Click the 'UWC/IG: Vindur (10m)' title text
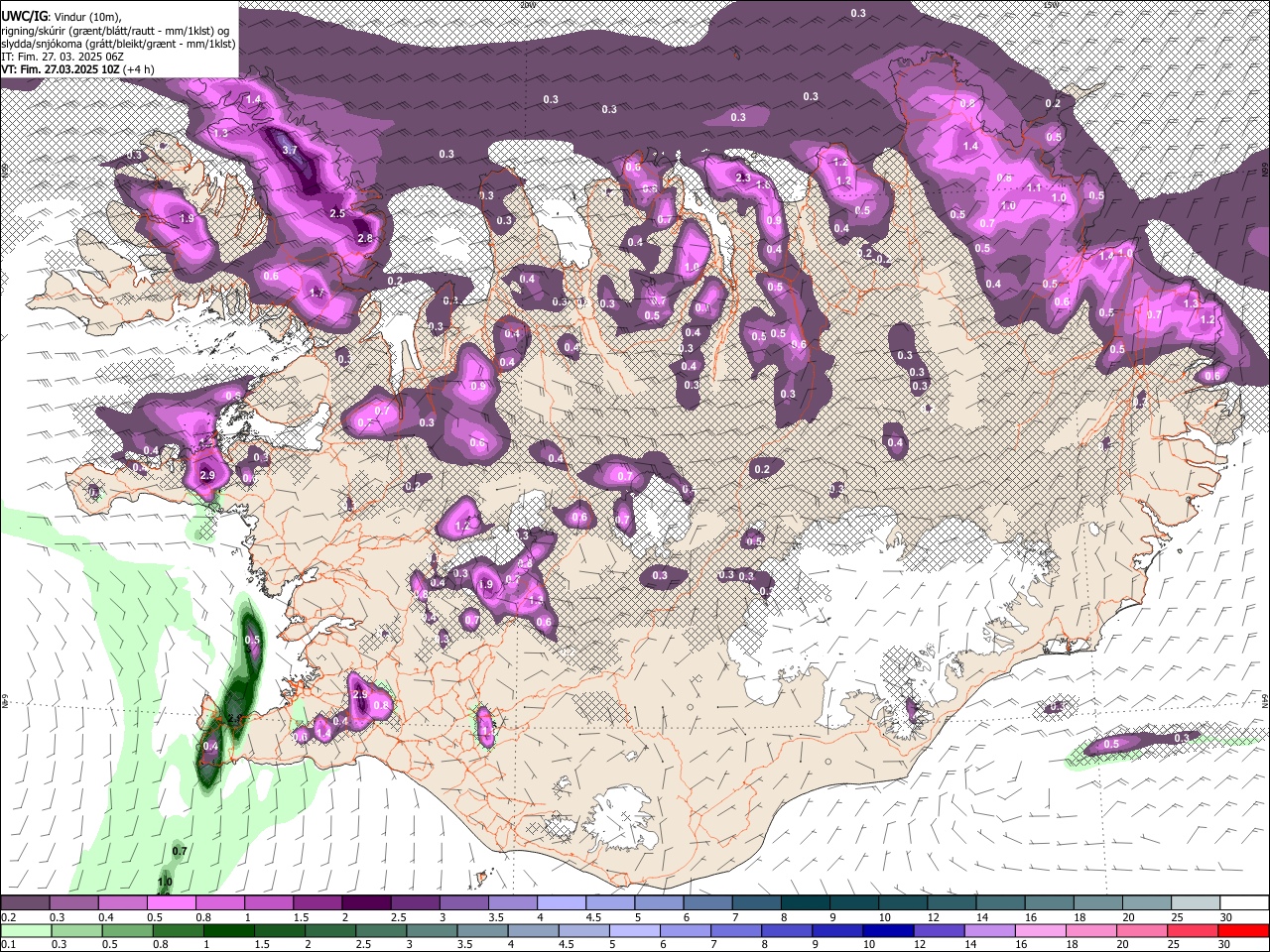Viewport: 1270px width, 952px height. click(x=61, y=17)
